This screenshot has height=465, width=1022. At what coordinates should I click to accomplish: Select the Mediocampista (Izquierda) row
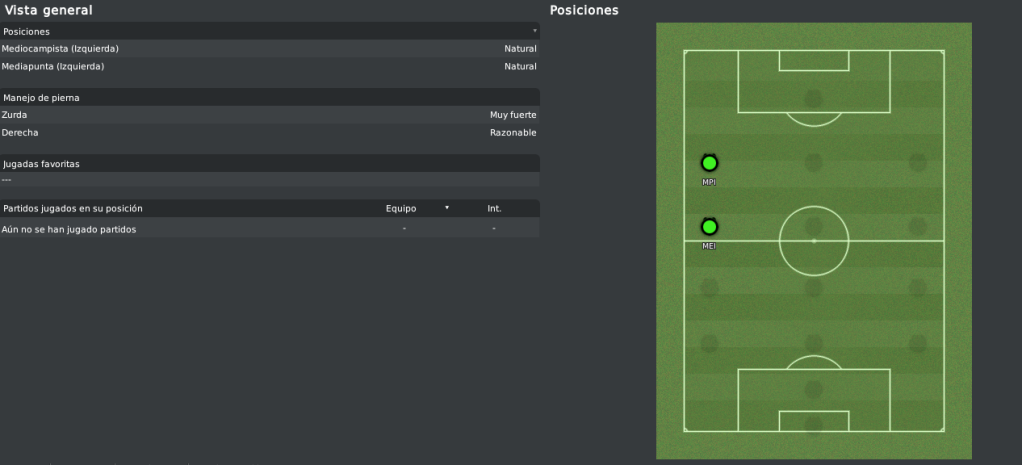point(270,49)
